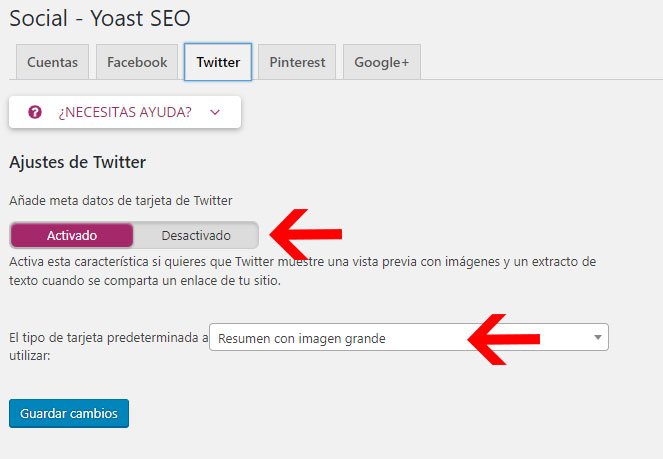
Task: Switch to the Google+ tab
Action: (x=382, y=62)
